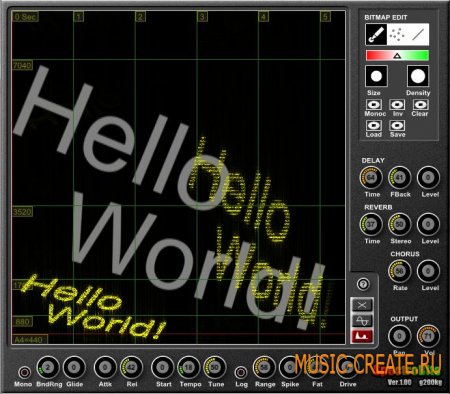Image resolution: width=450 pixels, height=394 pixels.
Task: Select the line drawing tool
Action: [418, 35]
